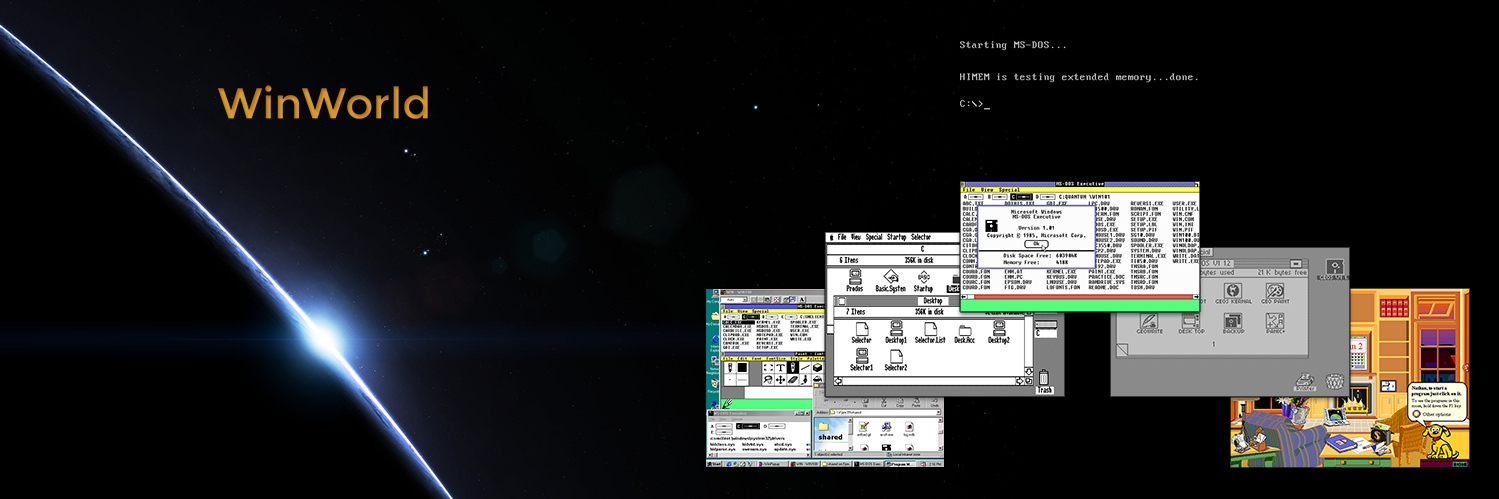Select the Text tool in Windows Paint
The image size is (1499, 499).
pos(780,367)
